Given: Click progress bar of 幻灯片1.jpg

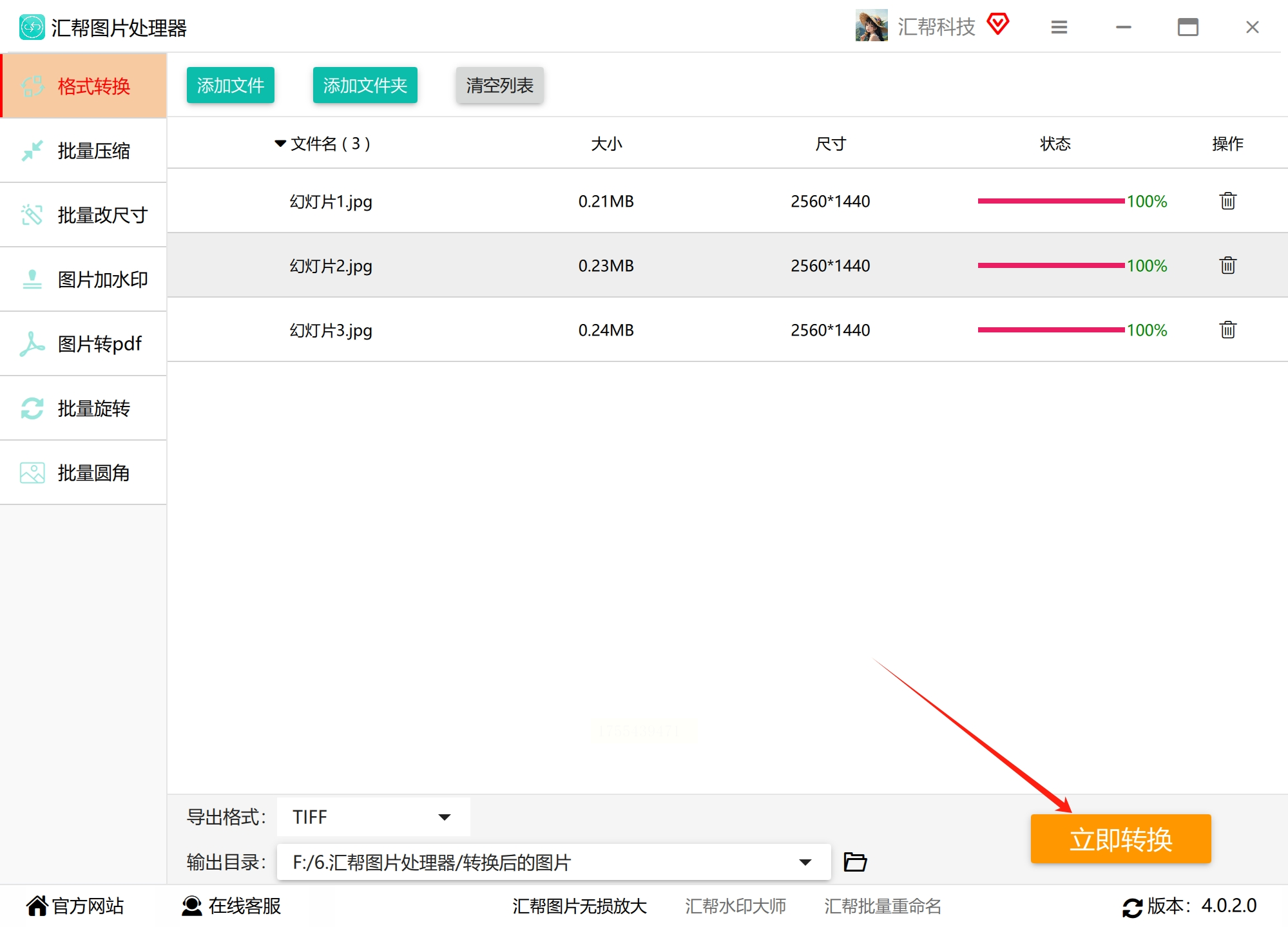Looking at the screenshot, I should click(1050, 201).
